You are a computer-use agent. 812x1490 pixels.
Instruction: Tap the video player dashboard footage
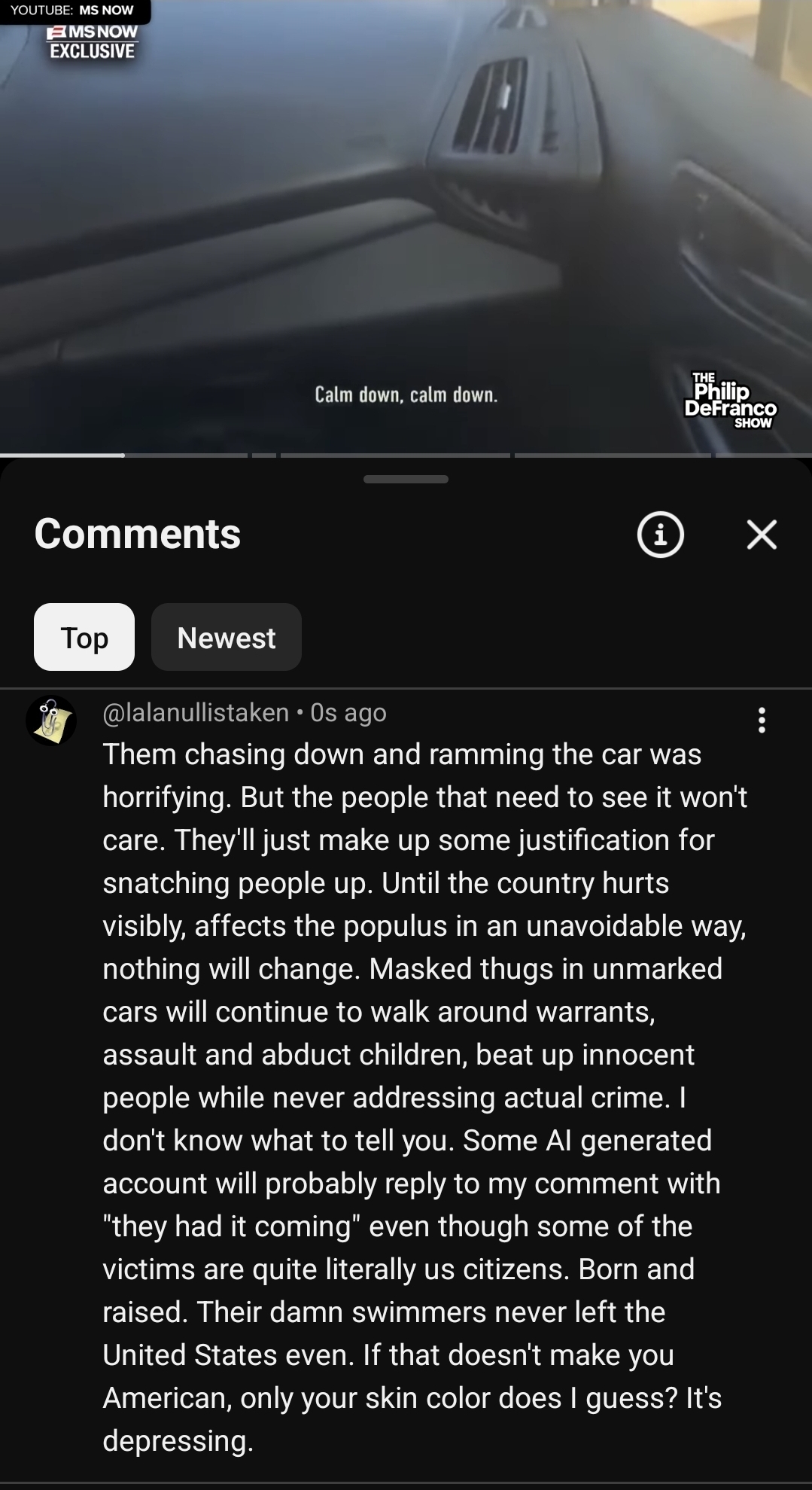(x=406, y=226)
